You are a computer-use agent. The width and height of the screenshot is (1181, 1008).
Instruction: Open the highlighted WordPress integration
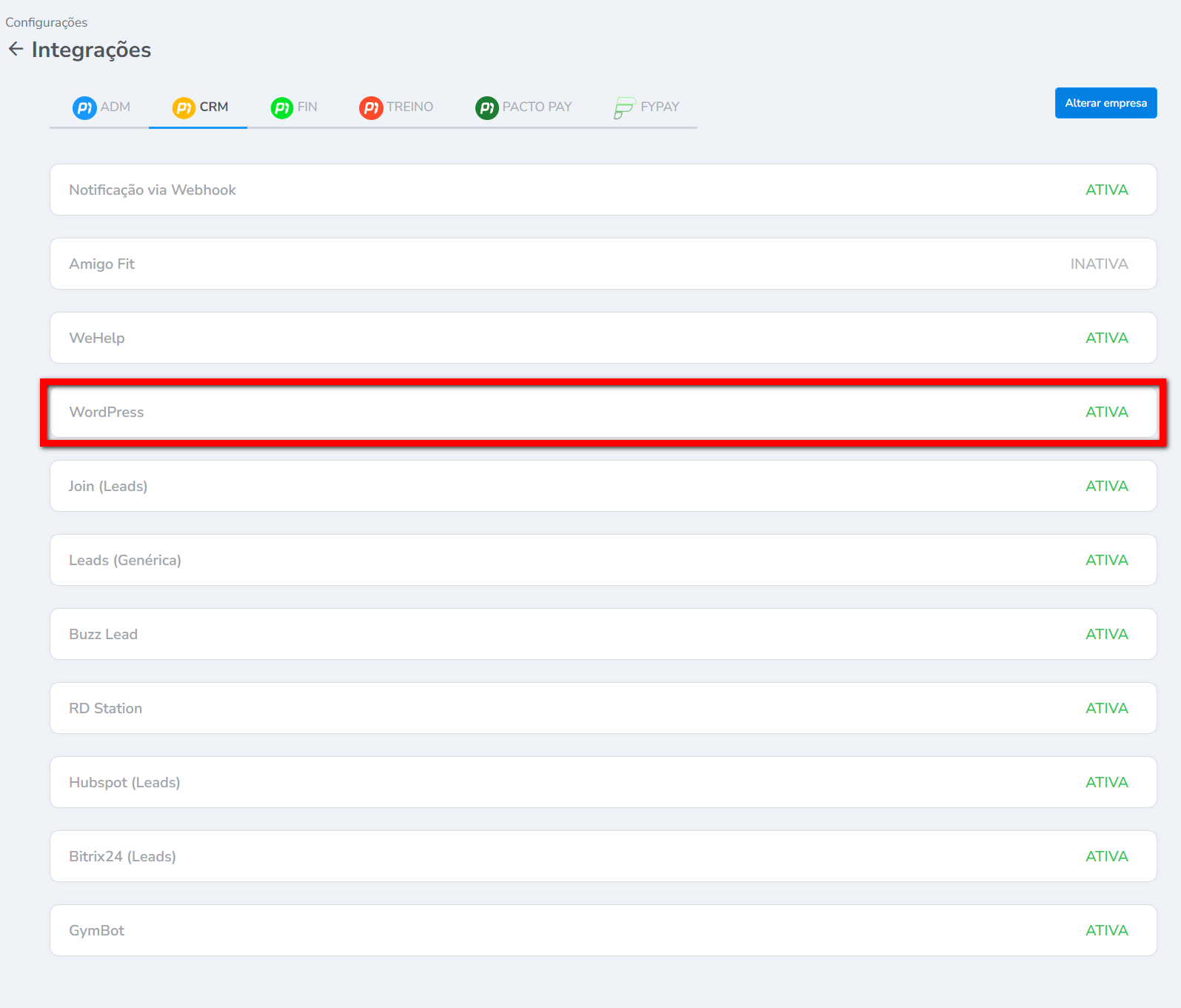coord(107,412)
